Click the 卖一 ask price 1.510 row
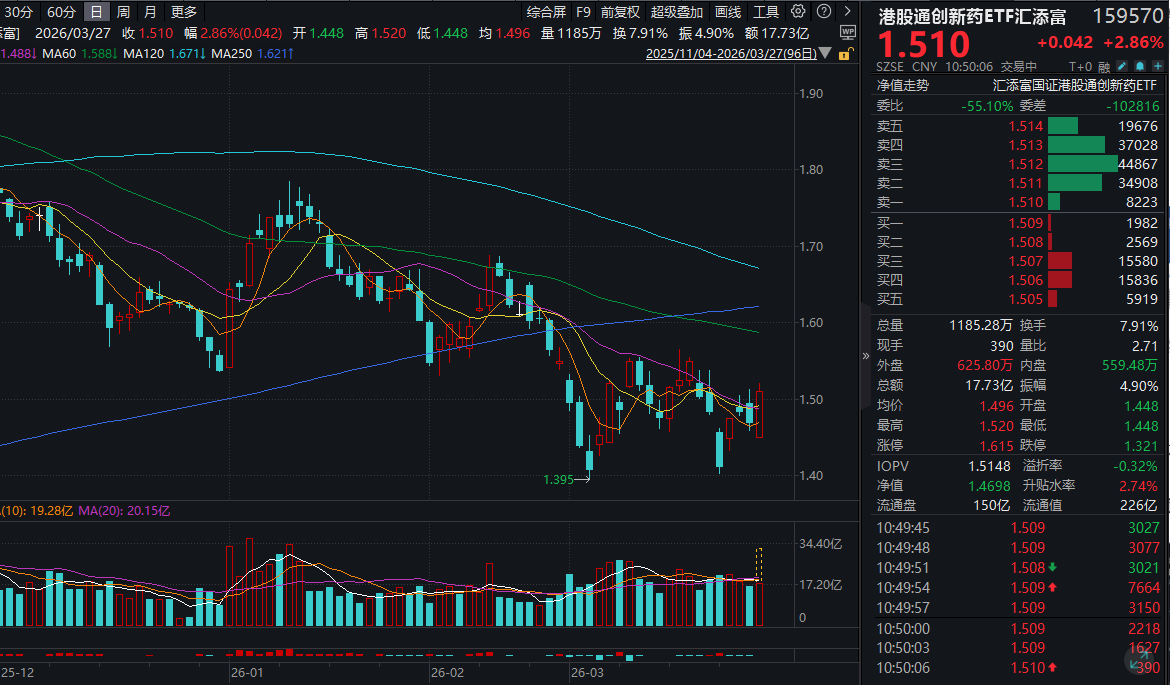 tap(1010, 202)
